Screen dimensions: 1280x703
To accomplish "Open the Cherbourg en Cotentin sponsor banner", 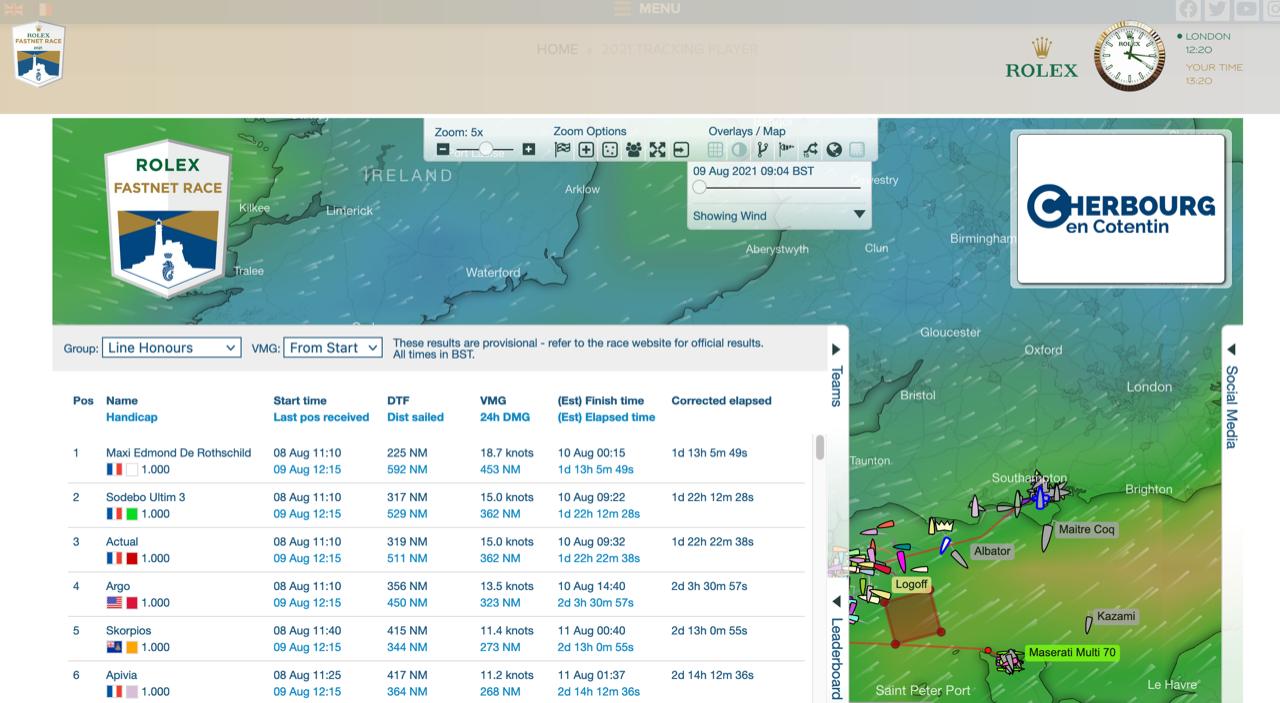I will coord(1121,209).
